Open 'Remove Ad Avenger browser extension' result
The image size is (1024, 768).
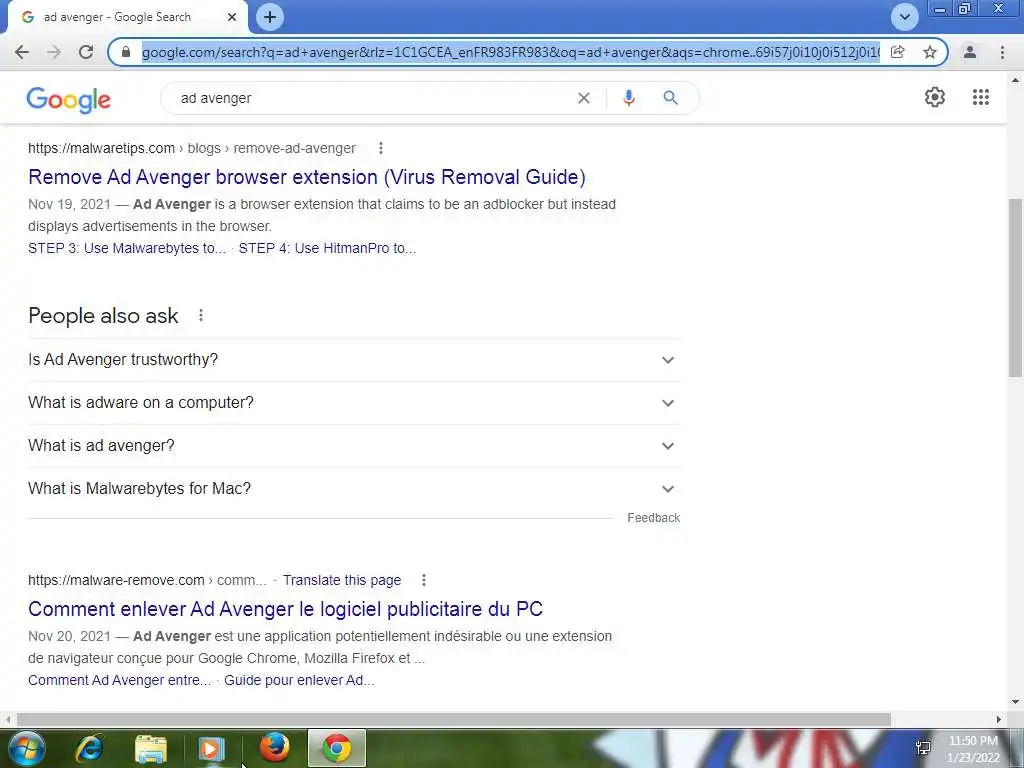pos(306,177)
